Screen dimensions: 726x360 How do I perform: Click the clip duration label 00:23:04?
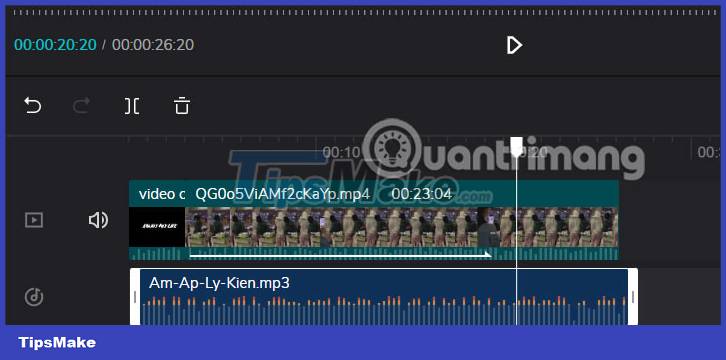click(x=421, y=194)
